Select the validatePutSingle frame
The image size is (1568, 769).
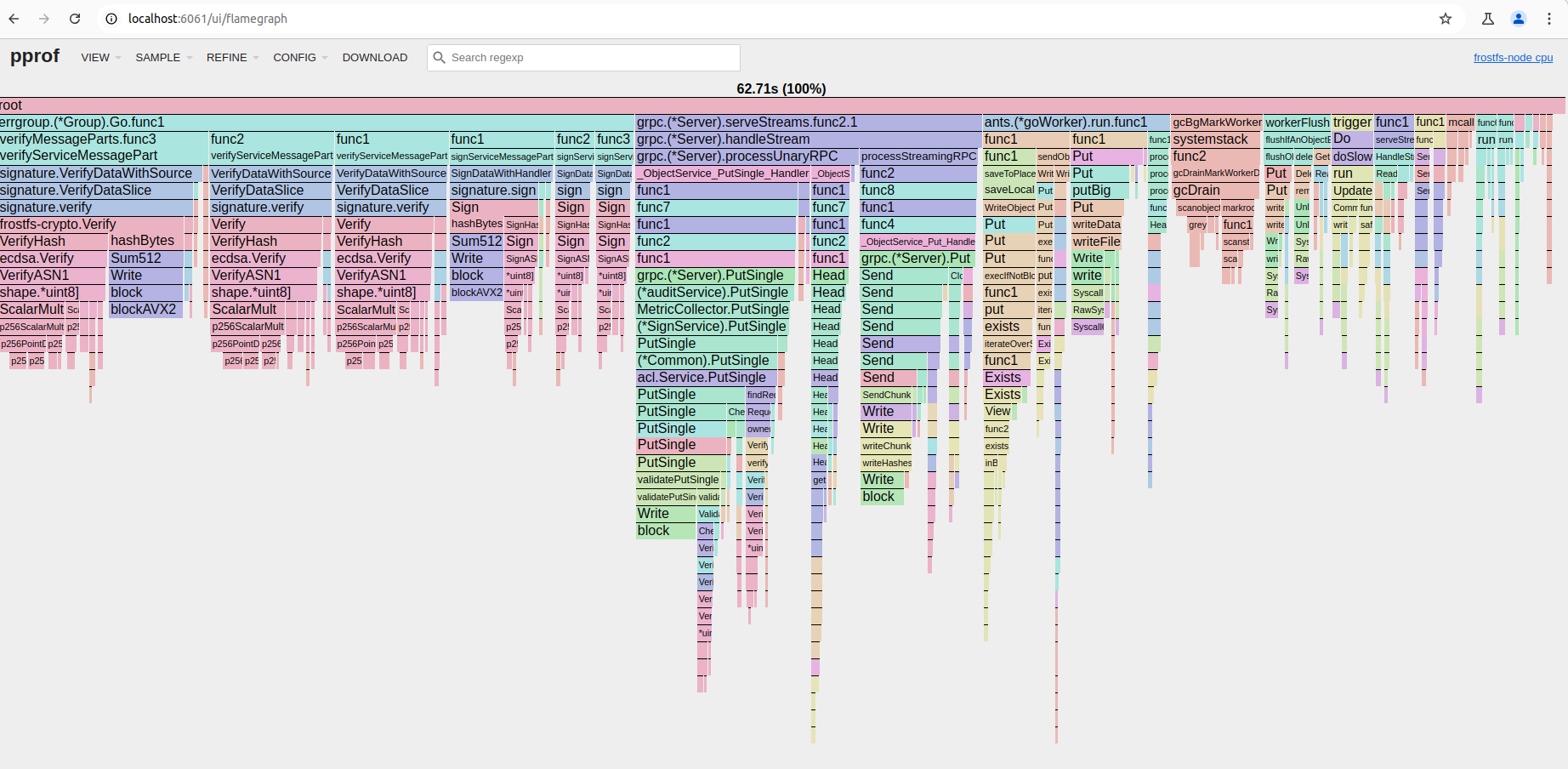tap(679, 480)
